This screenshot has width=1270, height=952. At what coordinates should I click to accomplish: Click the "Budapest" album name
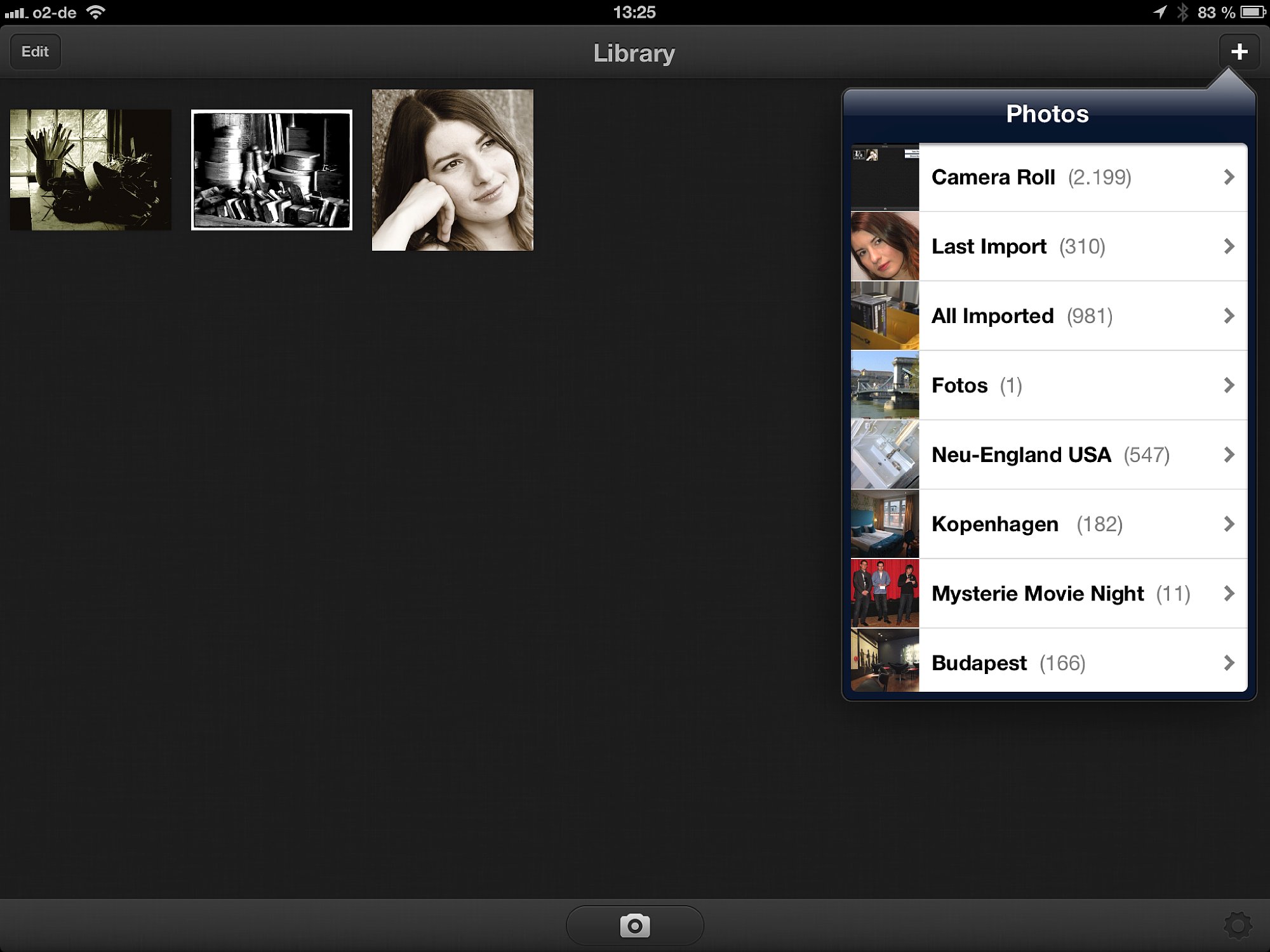point(979,663)
